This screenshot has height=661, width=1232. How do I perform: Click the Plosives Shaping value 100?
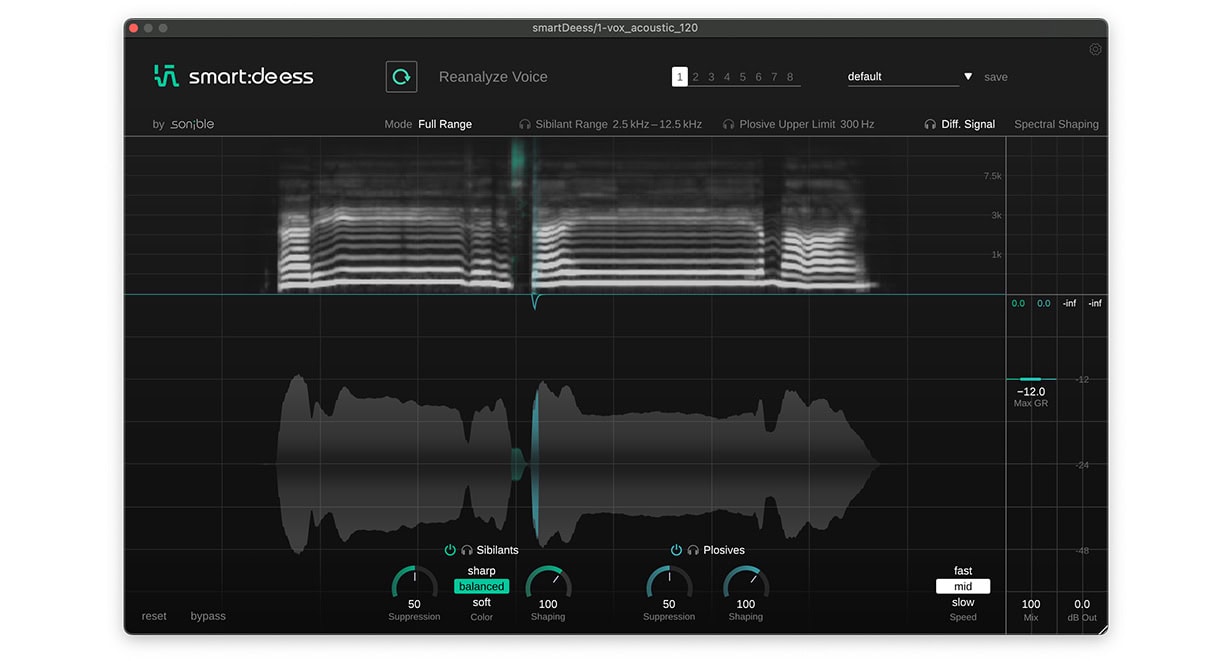pyautogui.click(x=746, y=604)
